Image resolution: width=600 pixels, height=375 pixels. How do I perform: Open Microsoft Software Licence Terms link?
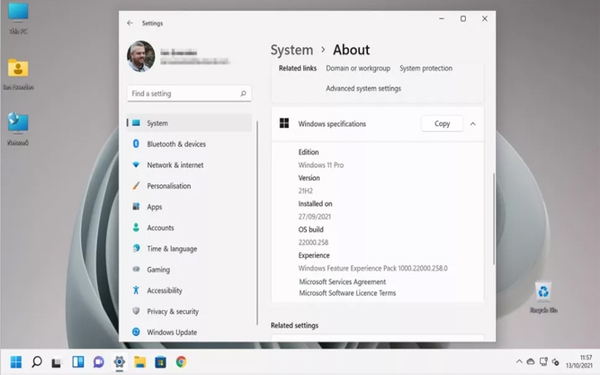[x=347, y=293]
